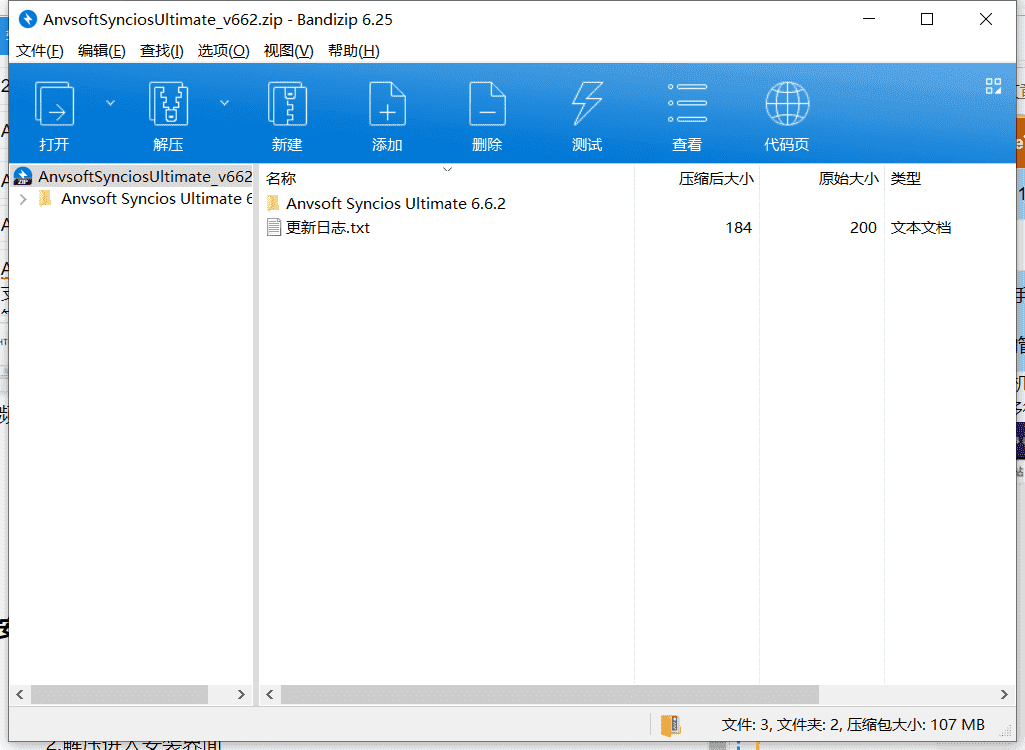Sort by the 压缩后大小 column header
The image size is (1025, 750).
(x=716, y=179)
